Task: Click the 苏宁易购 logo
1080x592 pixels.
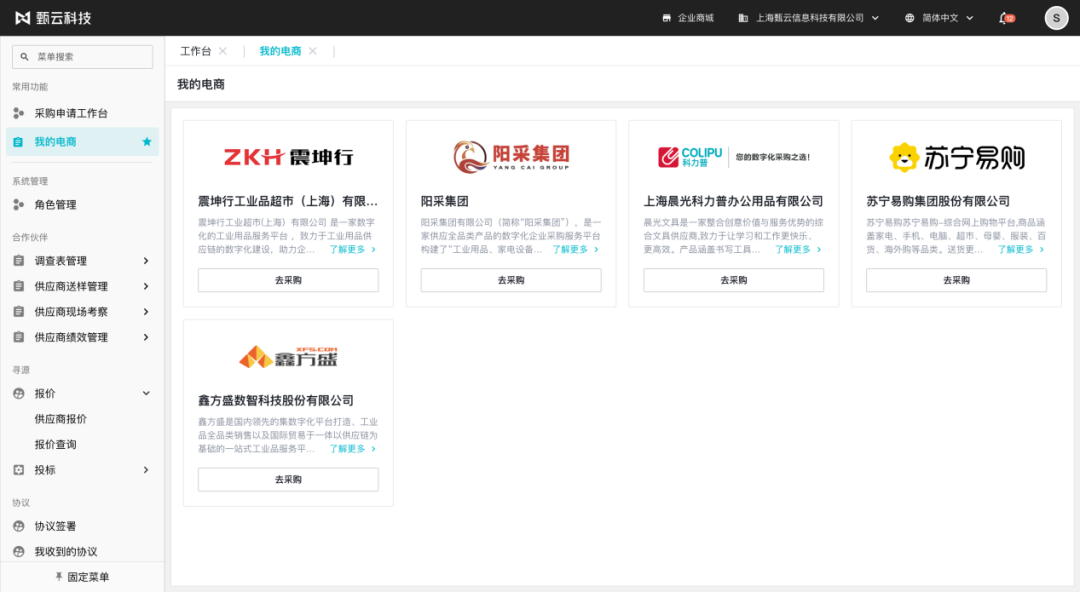Action: (x=957, y=157)
